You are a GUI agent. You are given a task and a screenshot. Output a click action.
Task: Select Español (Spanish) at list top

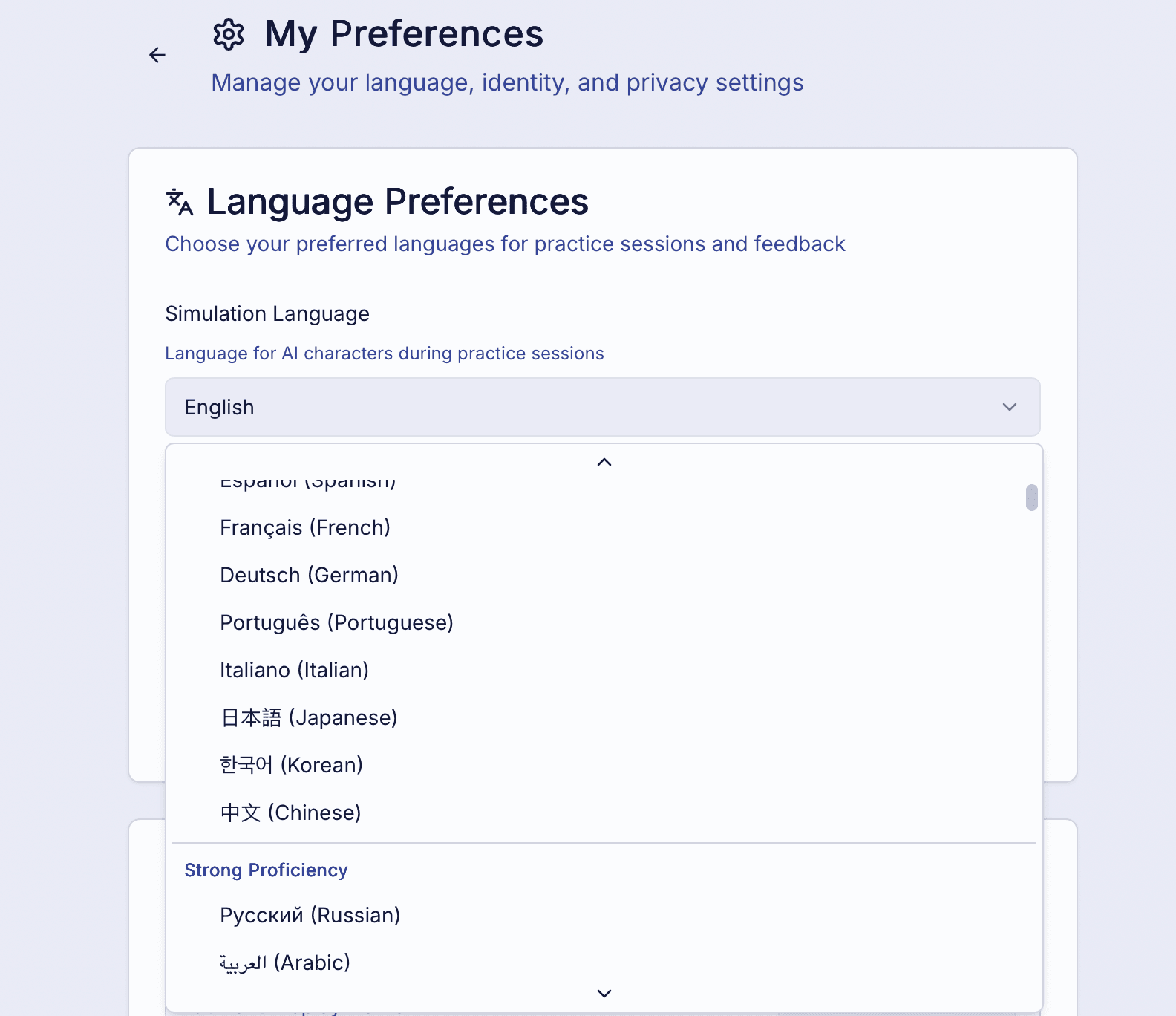tap(307, 483)
